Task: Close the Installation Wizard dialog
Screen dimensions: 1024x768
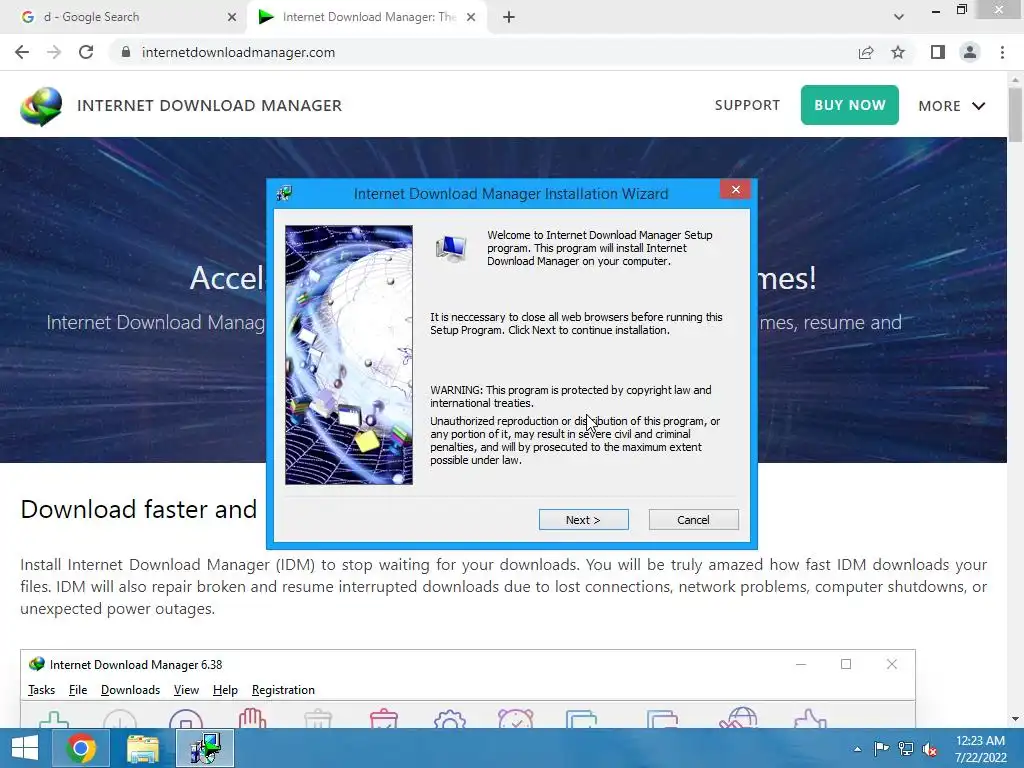Action: point(735,189)
